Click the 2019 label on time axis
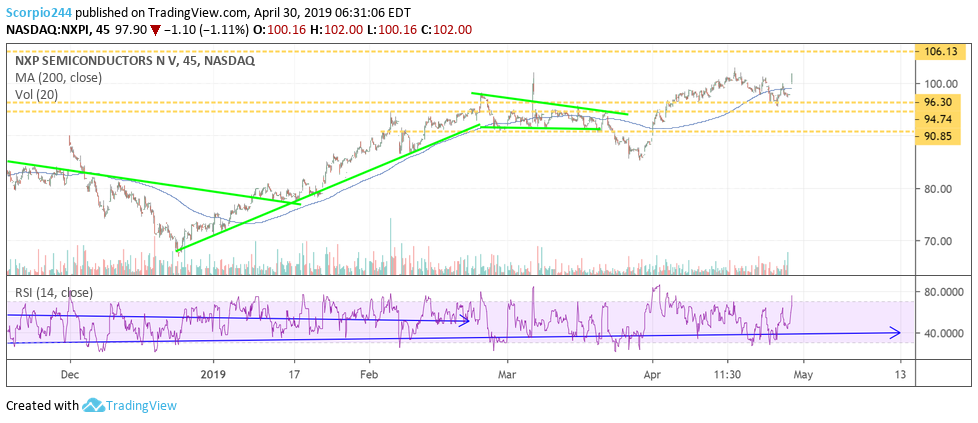Screen dimensions: 978x423 pyautogui.click(x=214, y=374)
